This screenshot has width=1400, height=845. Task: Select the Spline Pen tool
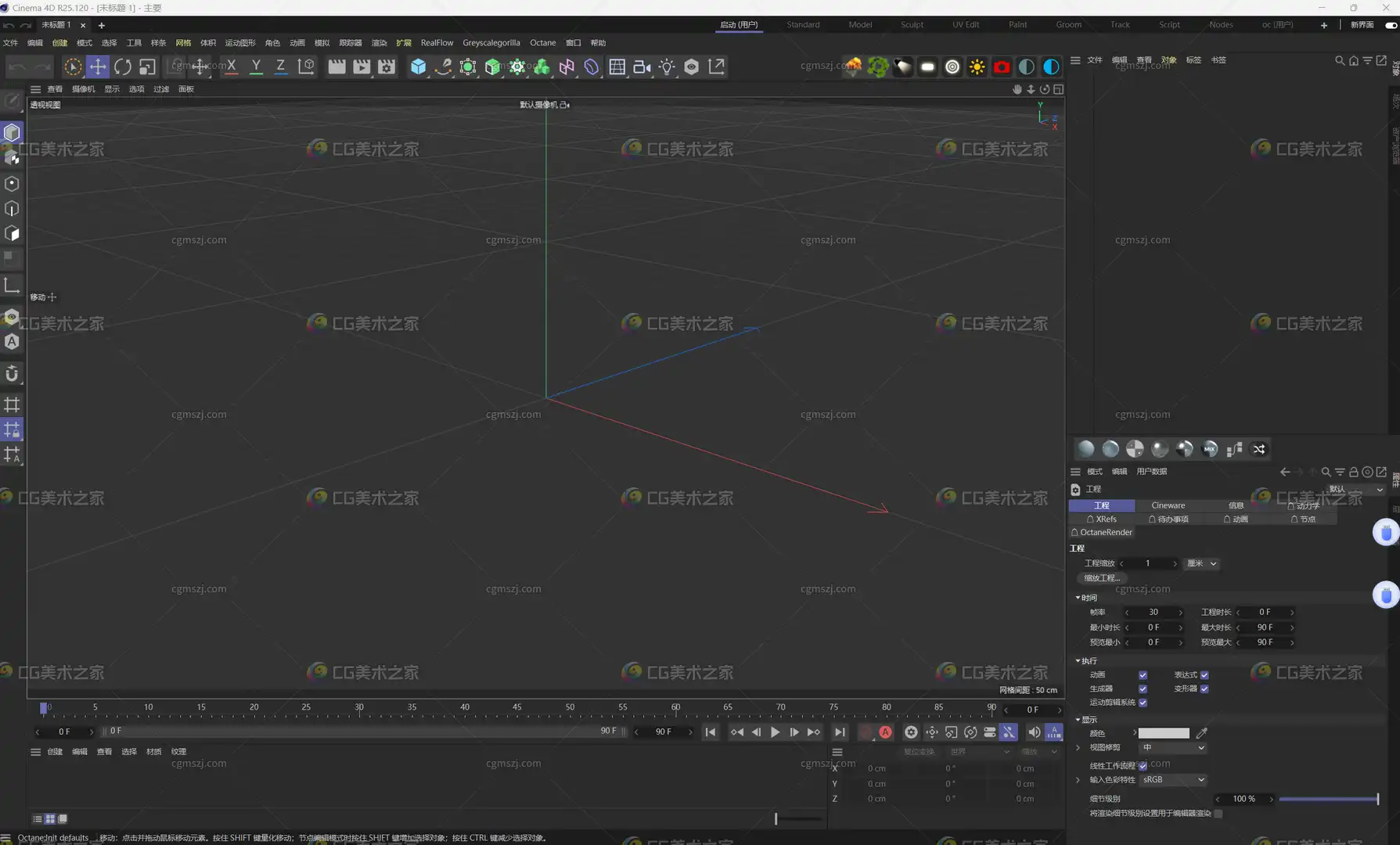coord(443,67)
